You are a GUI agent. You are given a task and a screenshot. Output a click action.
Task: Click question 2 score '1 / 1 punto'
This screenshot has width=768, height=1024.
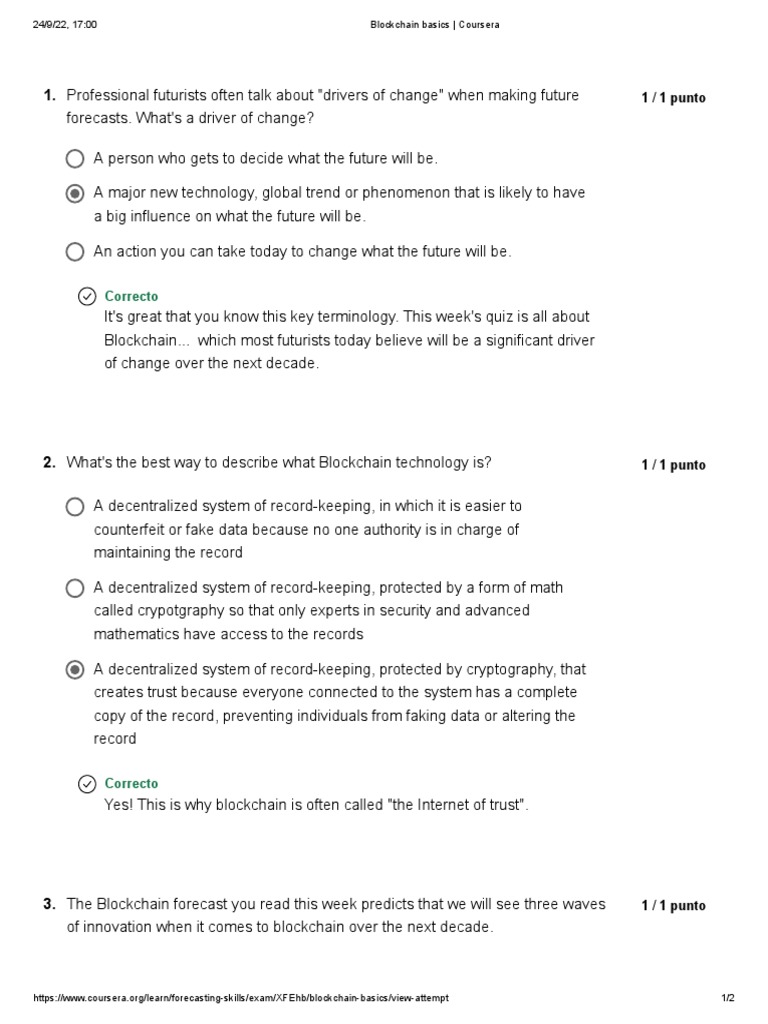coord(673,465)
